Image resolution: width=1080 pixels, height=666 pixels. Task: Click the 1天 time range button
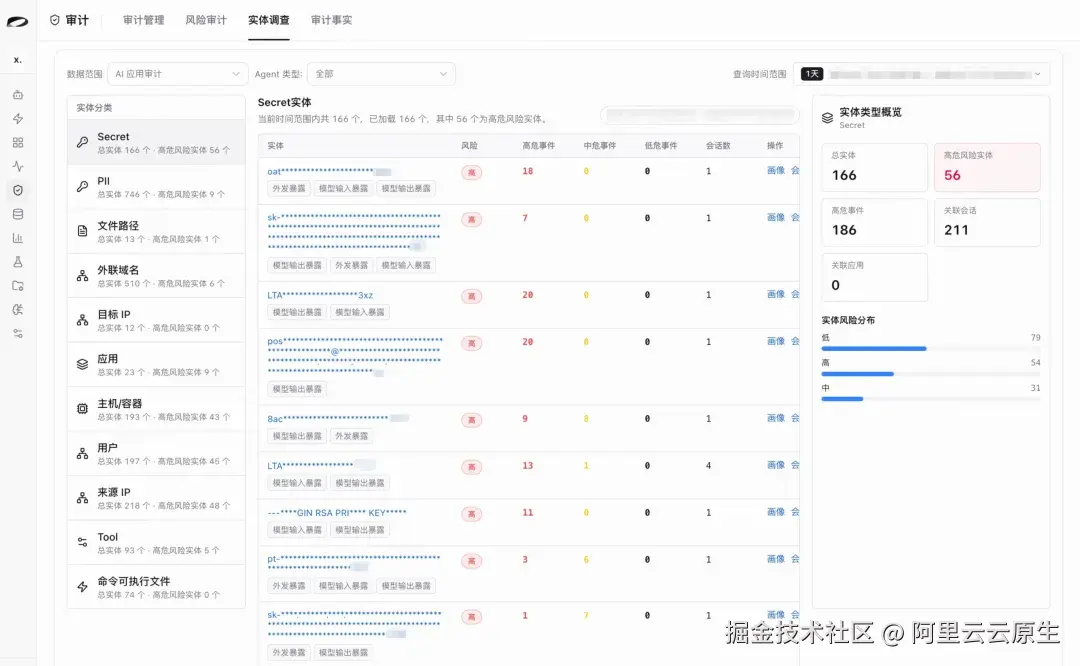click(x=812, y=74)
